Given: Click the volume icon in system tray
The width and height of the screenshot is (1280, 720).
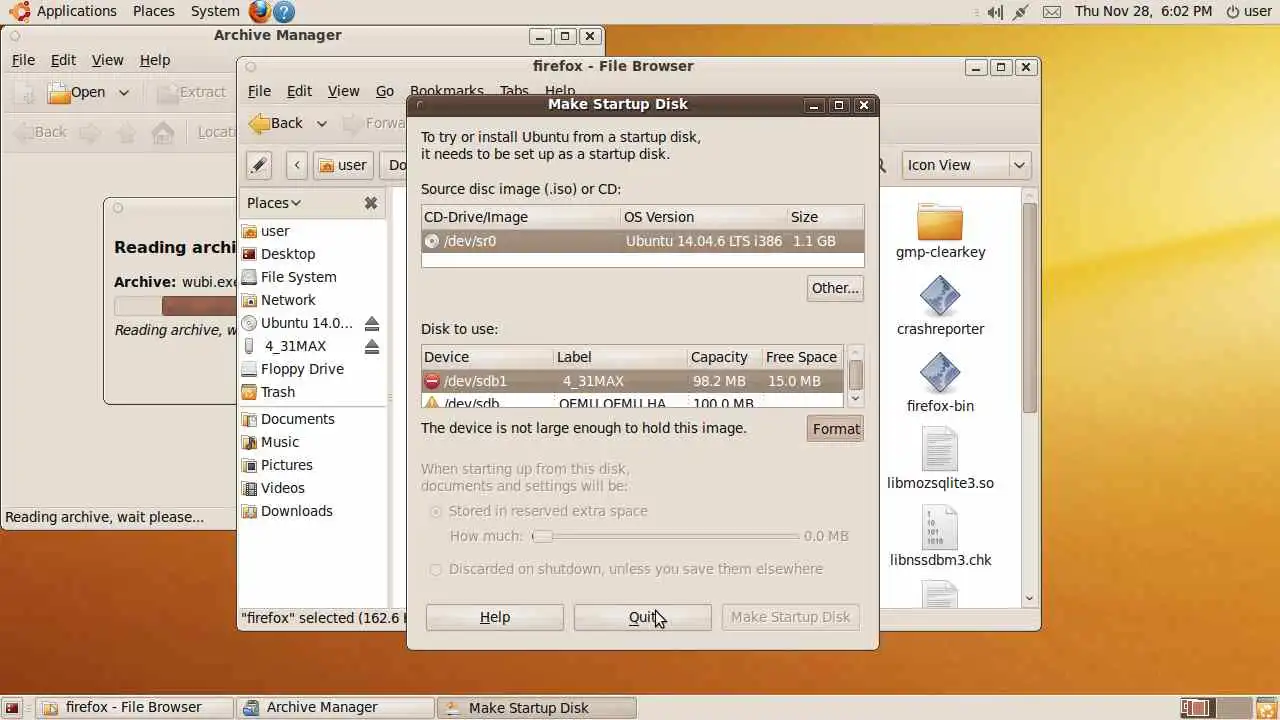Looking at the screenshot, I should [x=995, y=12].
